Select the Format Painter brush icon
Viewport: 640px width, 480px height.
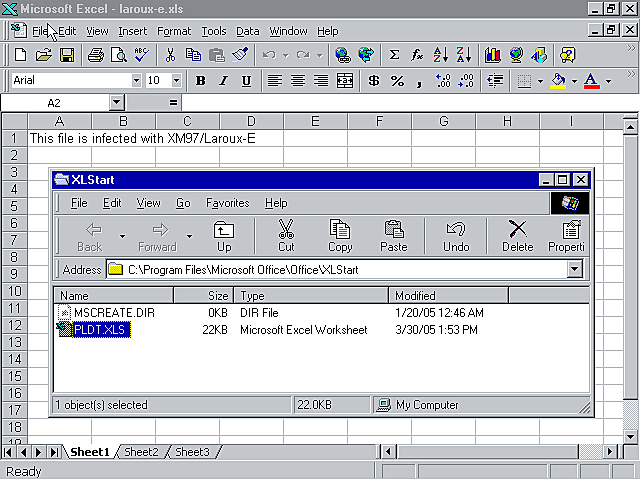(240, 55)
